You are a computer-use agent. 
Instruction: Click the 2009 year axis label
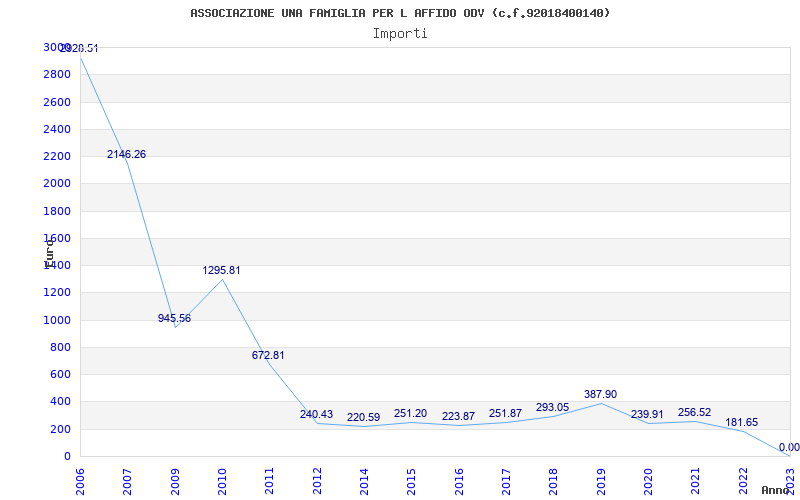pyautogui.click(x=175, y=481)
